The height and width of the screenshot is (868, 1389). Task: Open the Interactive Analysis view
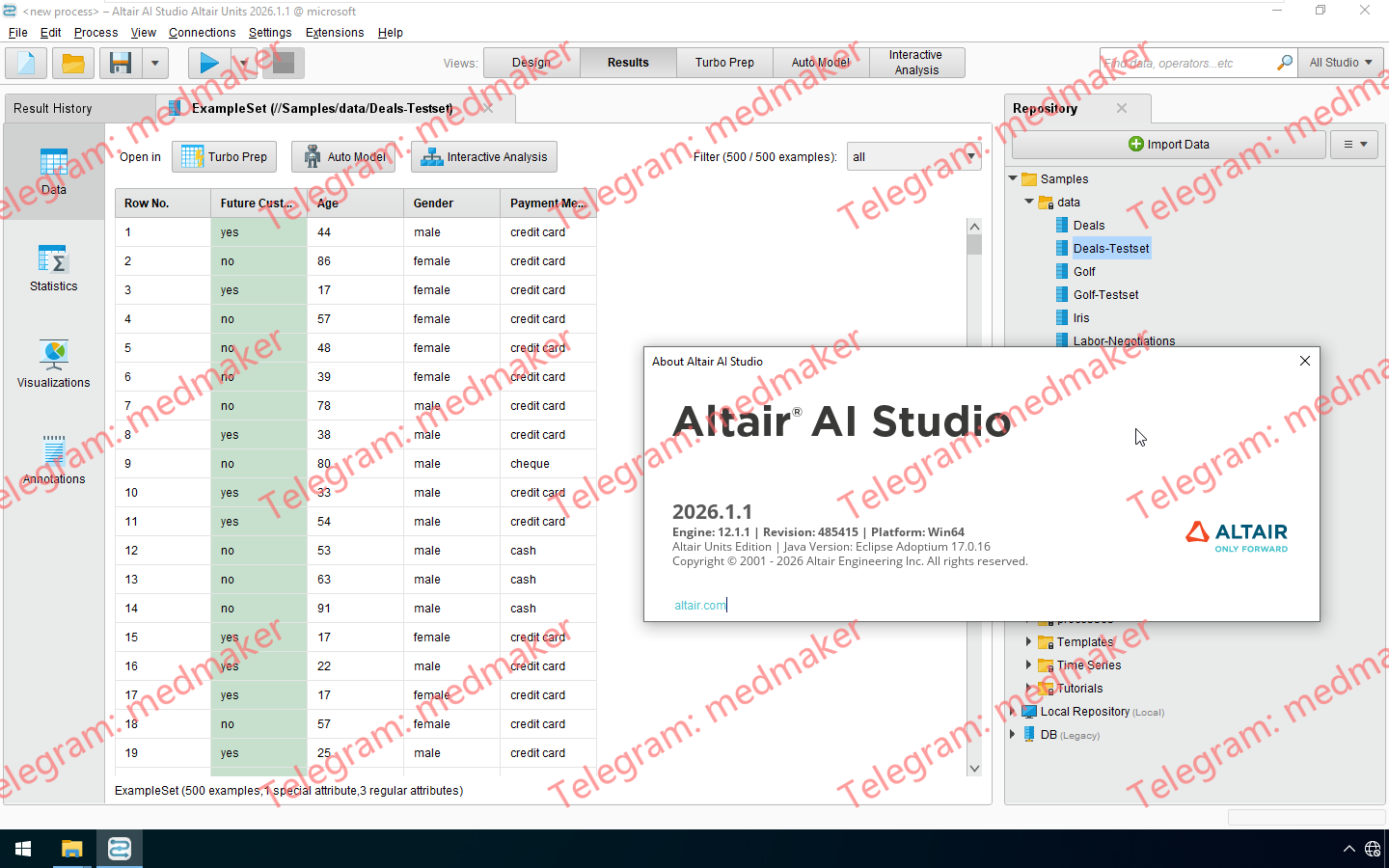(916, 63)
